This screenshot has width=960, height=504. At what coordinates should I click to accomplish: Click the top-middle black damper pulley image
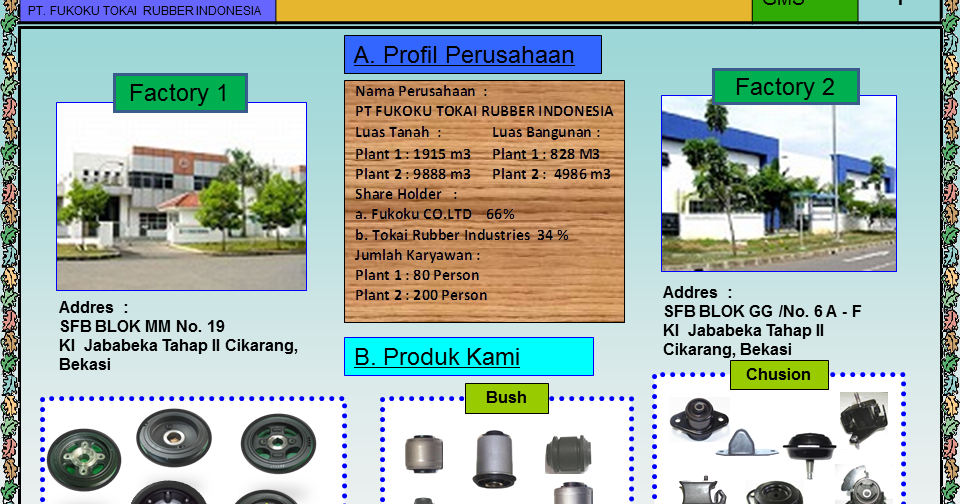click(174, 437)
